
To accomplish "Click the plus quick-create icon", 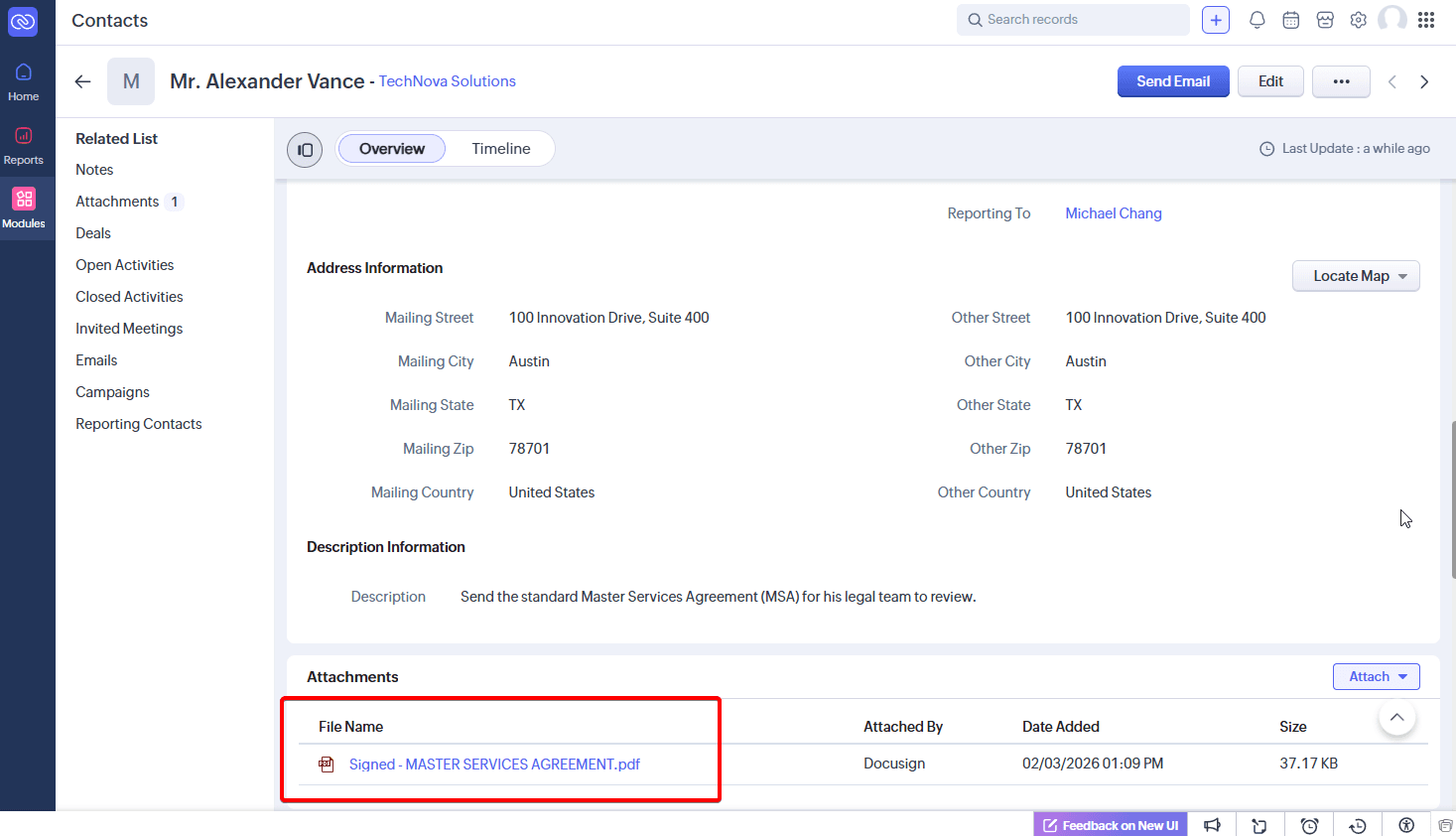I will point(1215,20).
